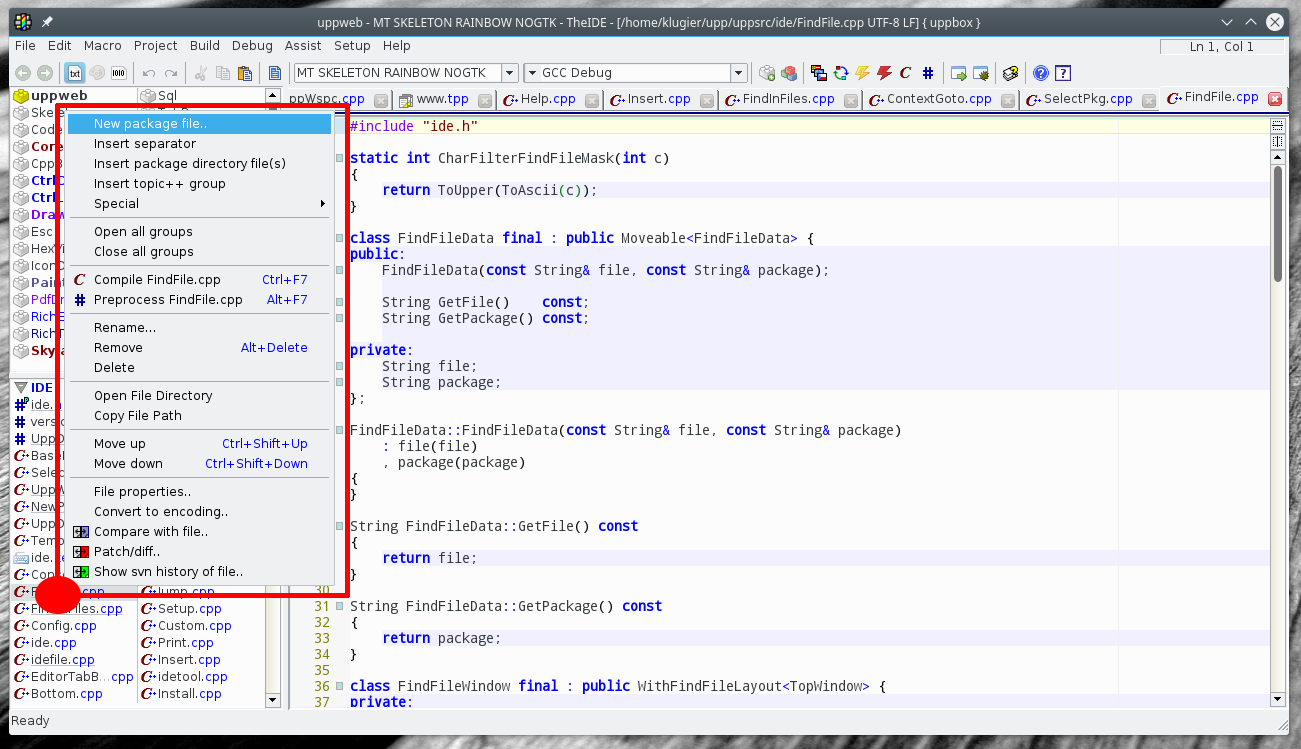Click the editor's vertical scrollbar thumb
Viewport: 1301px width, 749px height.
[x=1277, y=224]
